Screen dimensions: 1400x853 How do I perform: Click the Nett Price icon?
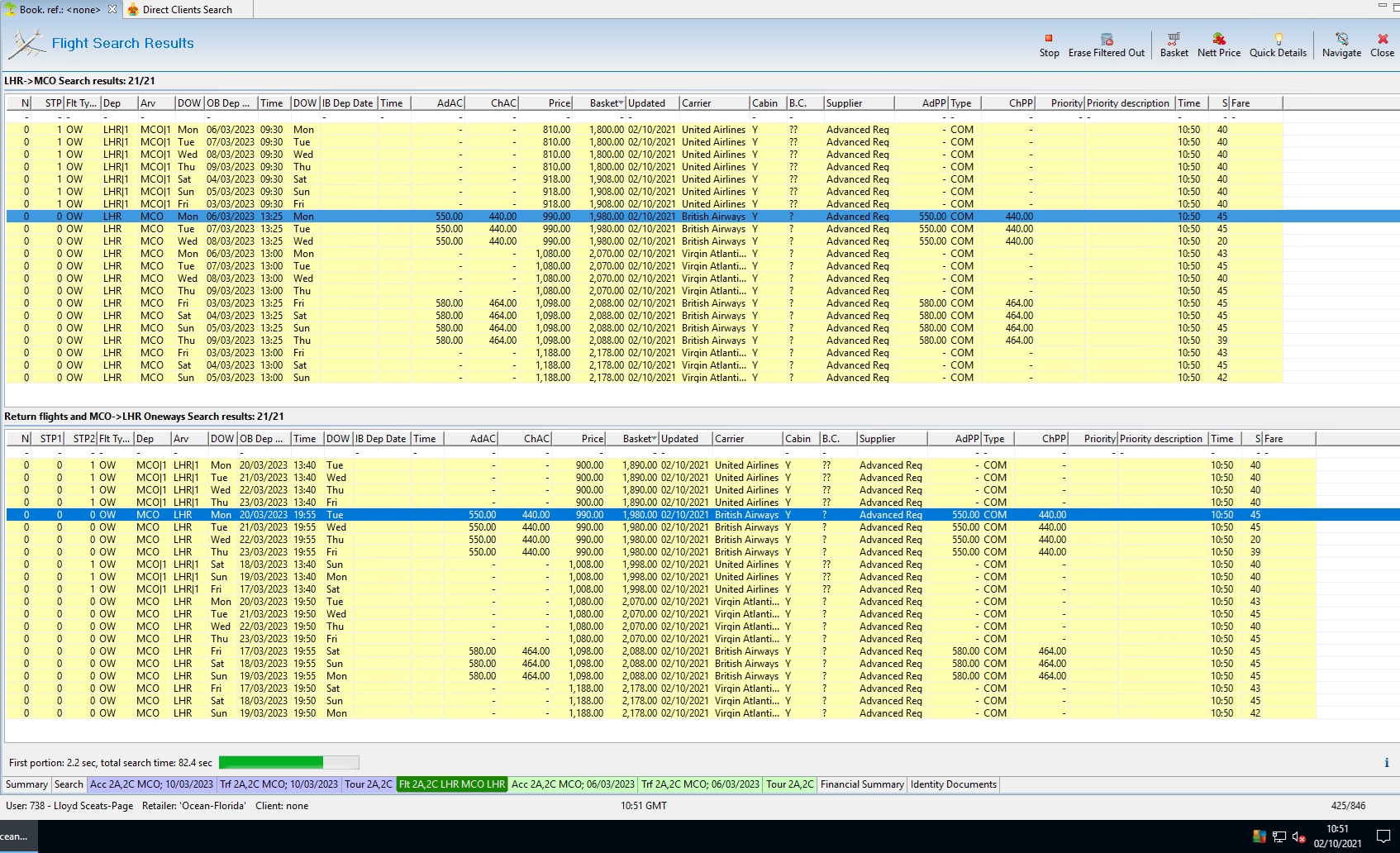click(1218, 39)
